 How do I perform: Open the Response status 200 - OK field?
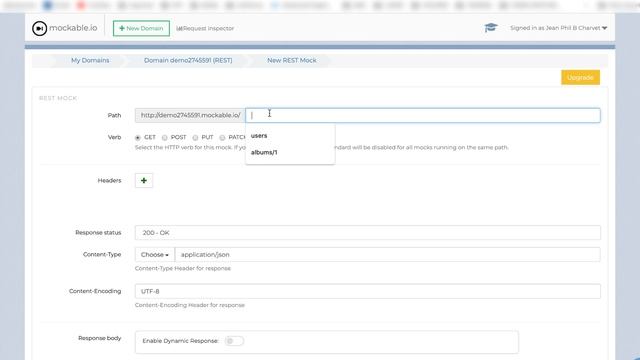(367, 233)
